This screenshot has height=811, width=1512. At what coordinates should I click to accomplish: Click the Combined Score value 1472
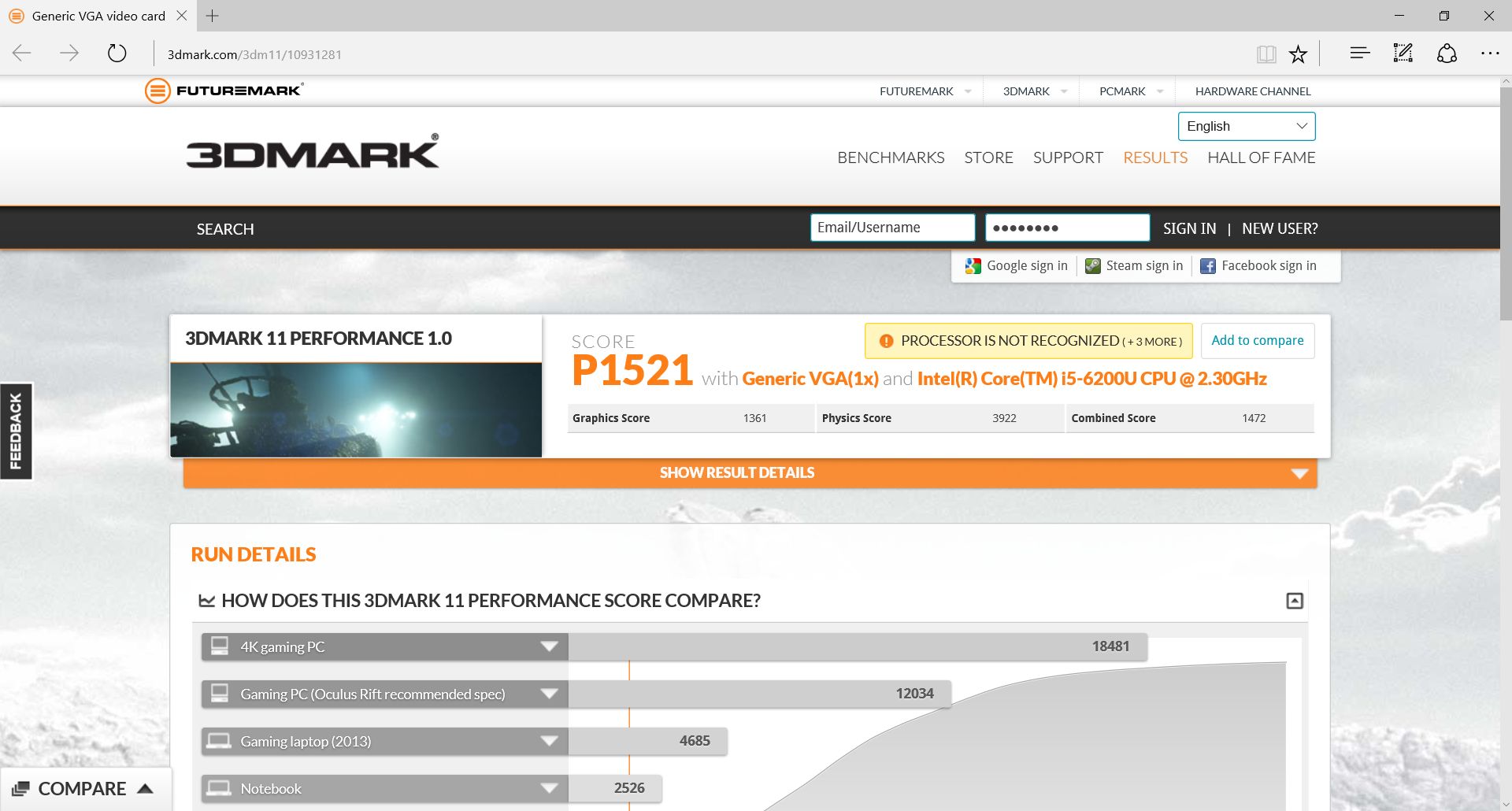pos(1254,418)
